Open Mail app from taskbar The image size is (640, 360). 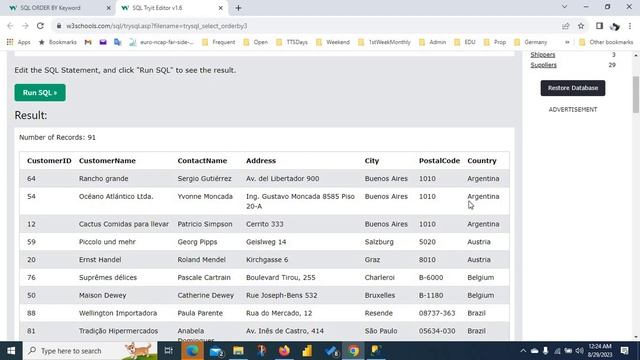(216, 351)
